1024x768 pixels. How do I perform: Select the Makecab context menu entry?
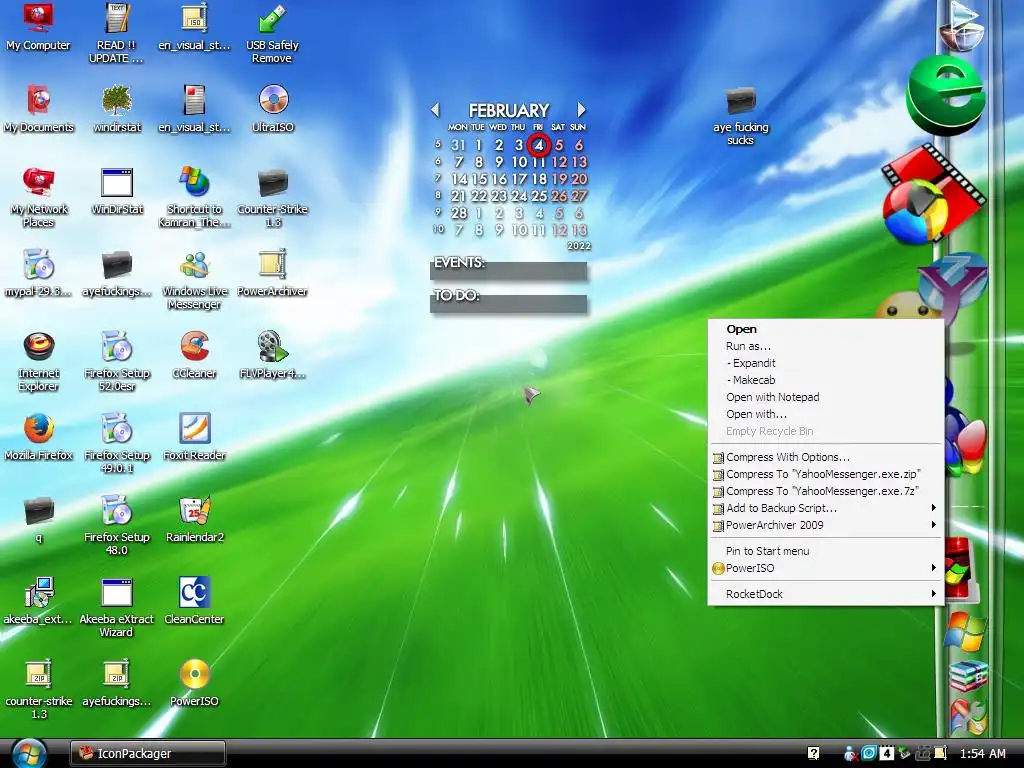[751, 380]
